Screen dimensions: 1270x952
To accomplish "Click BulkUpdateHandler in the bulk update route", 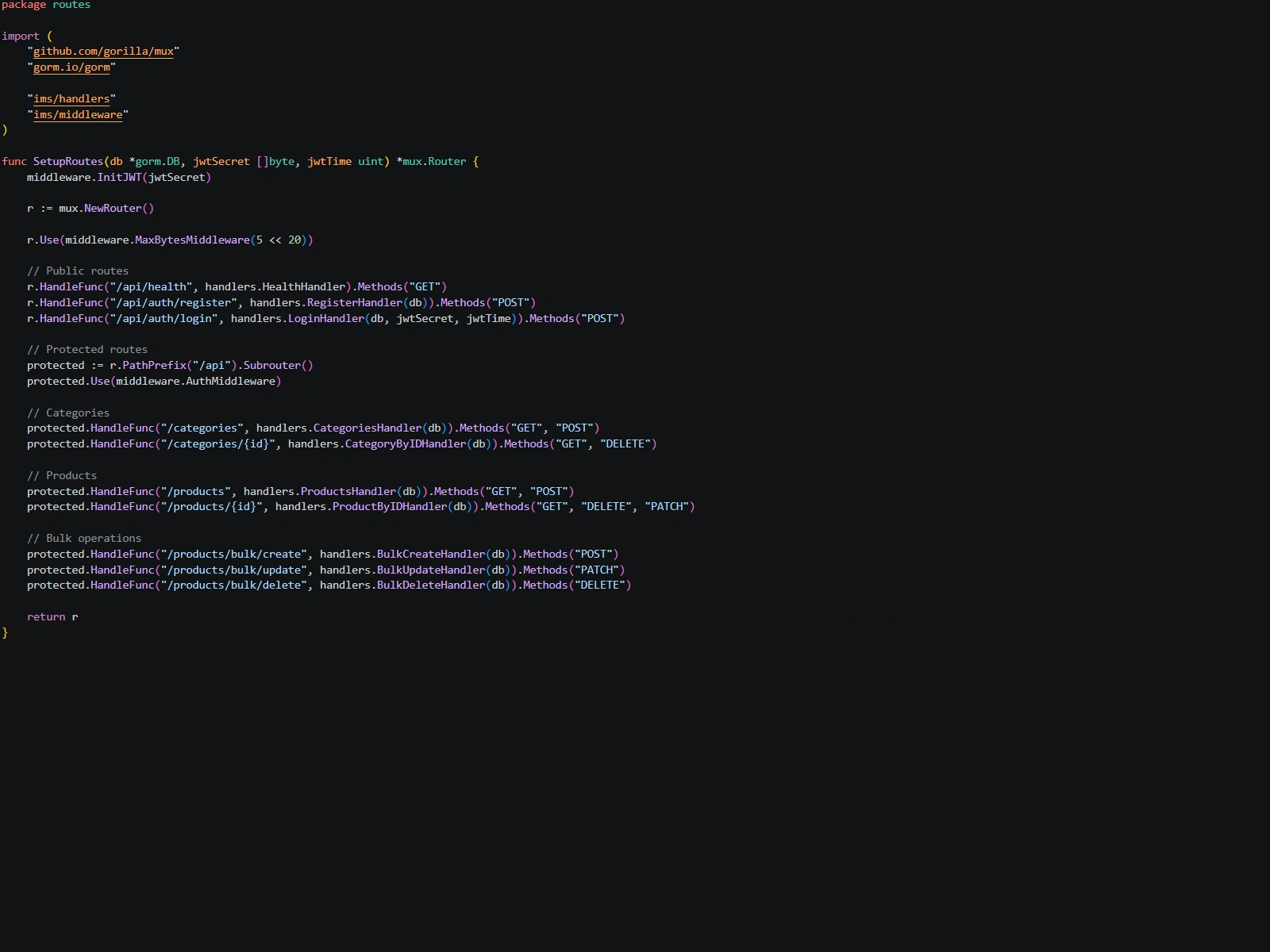I will tap(431, 570).
